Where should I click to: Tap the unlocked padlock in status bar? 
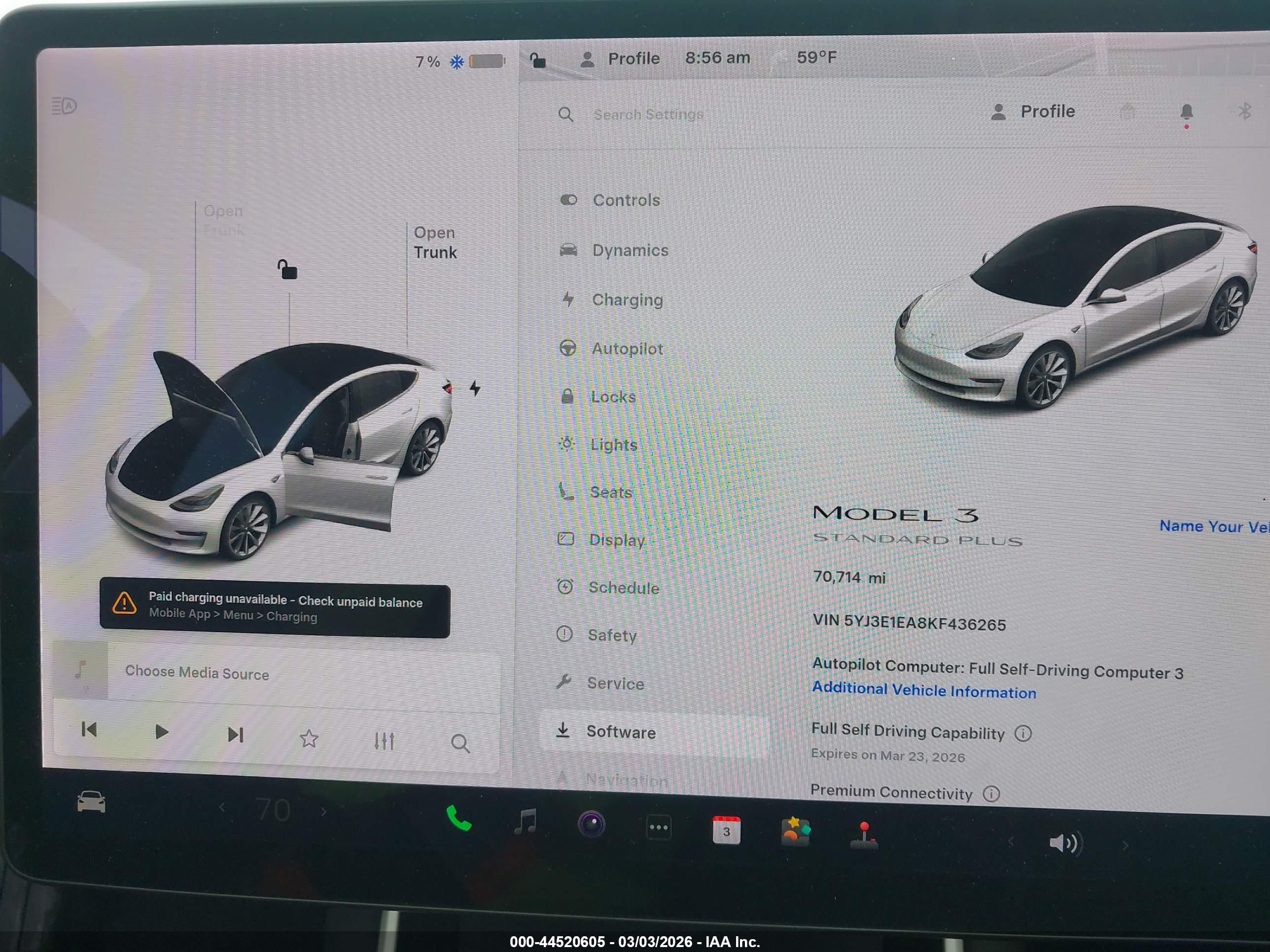click(537, 60)
